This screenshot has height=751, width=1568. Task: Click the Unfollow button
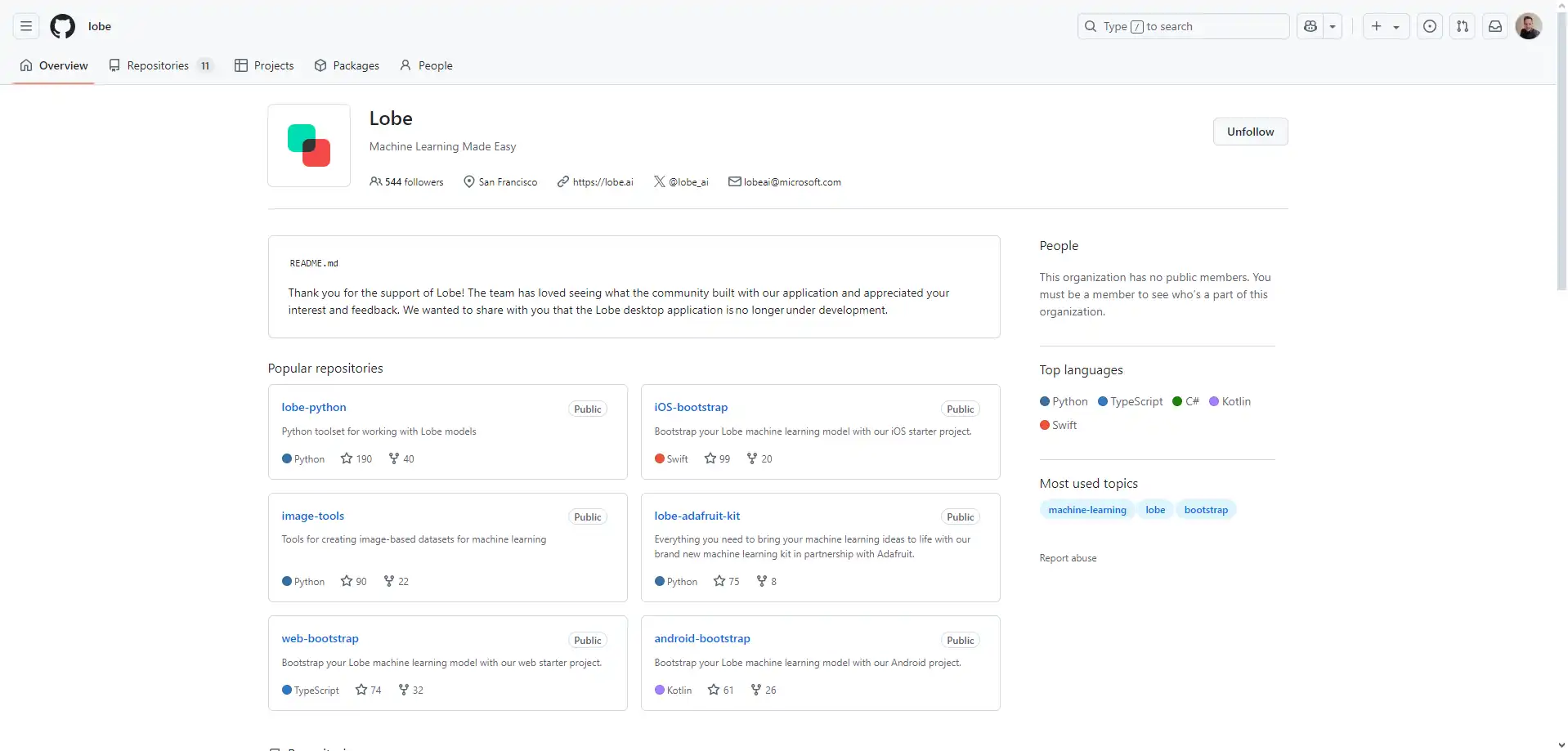click(x=1250, y=132)
